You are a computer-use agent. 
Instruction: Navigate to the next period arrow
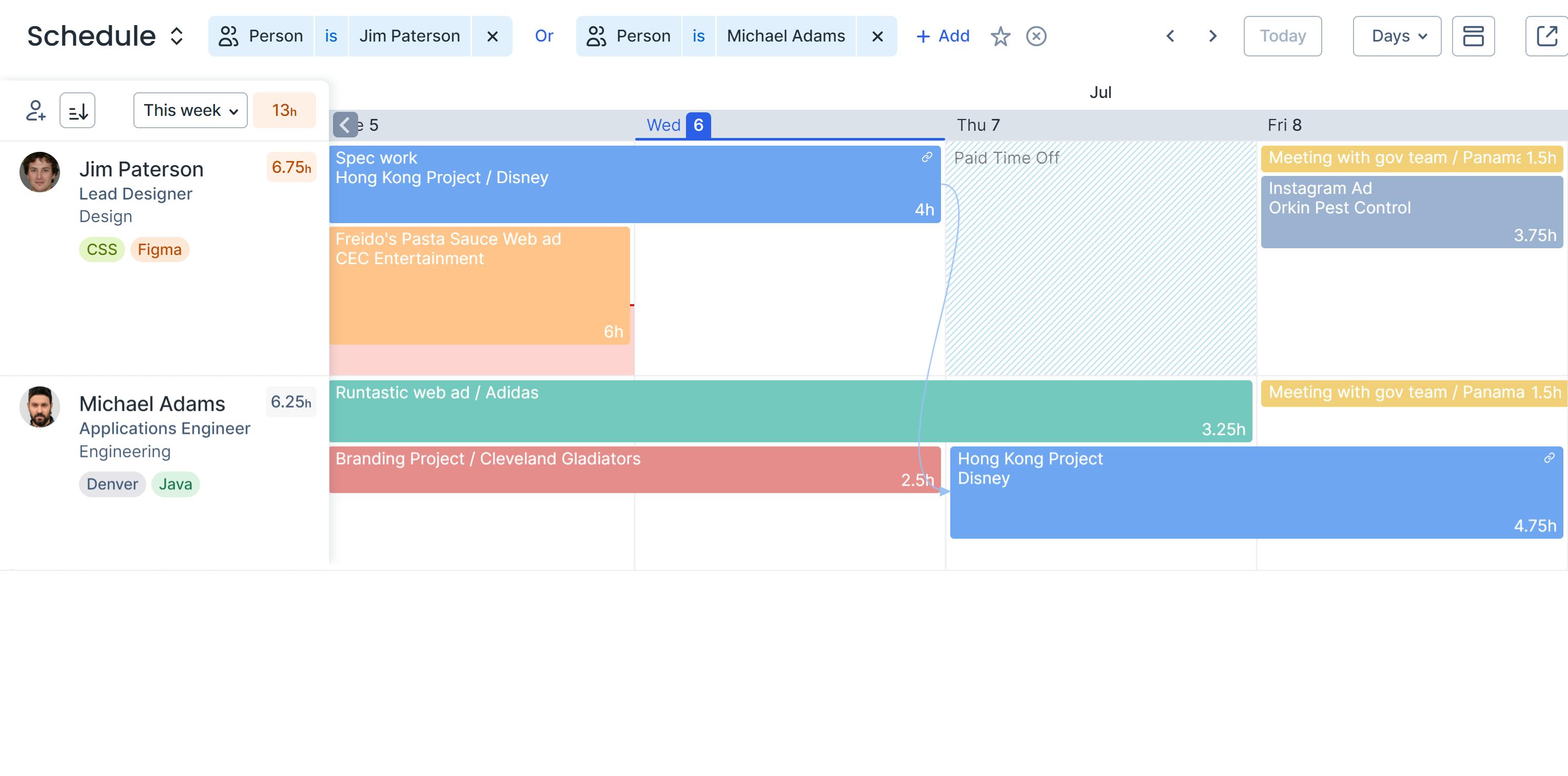click(x=1212, y=36)
